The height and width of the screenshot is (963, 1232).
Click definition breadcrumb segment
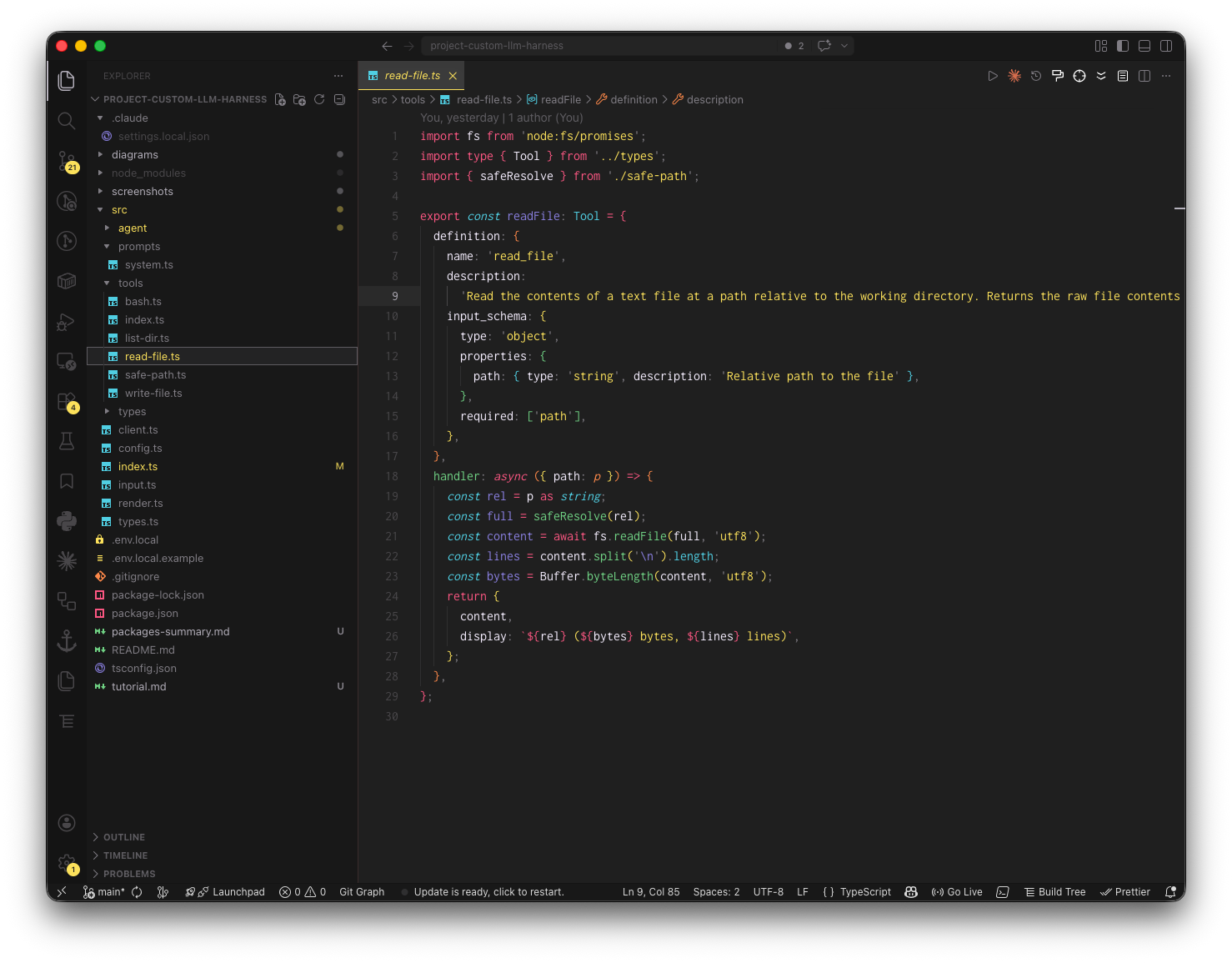pos(627,100)
